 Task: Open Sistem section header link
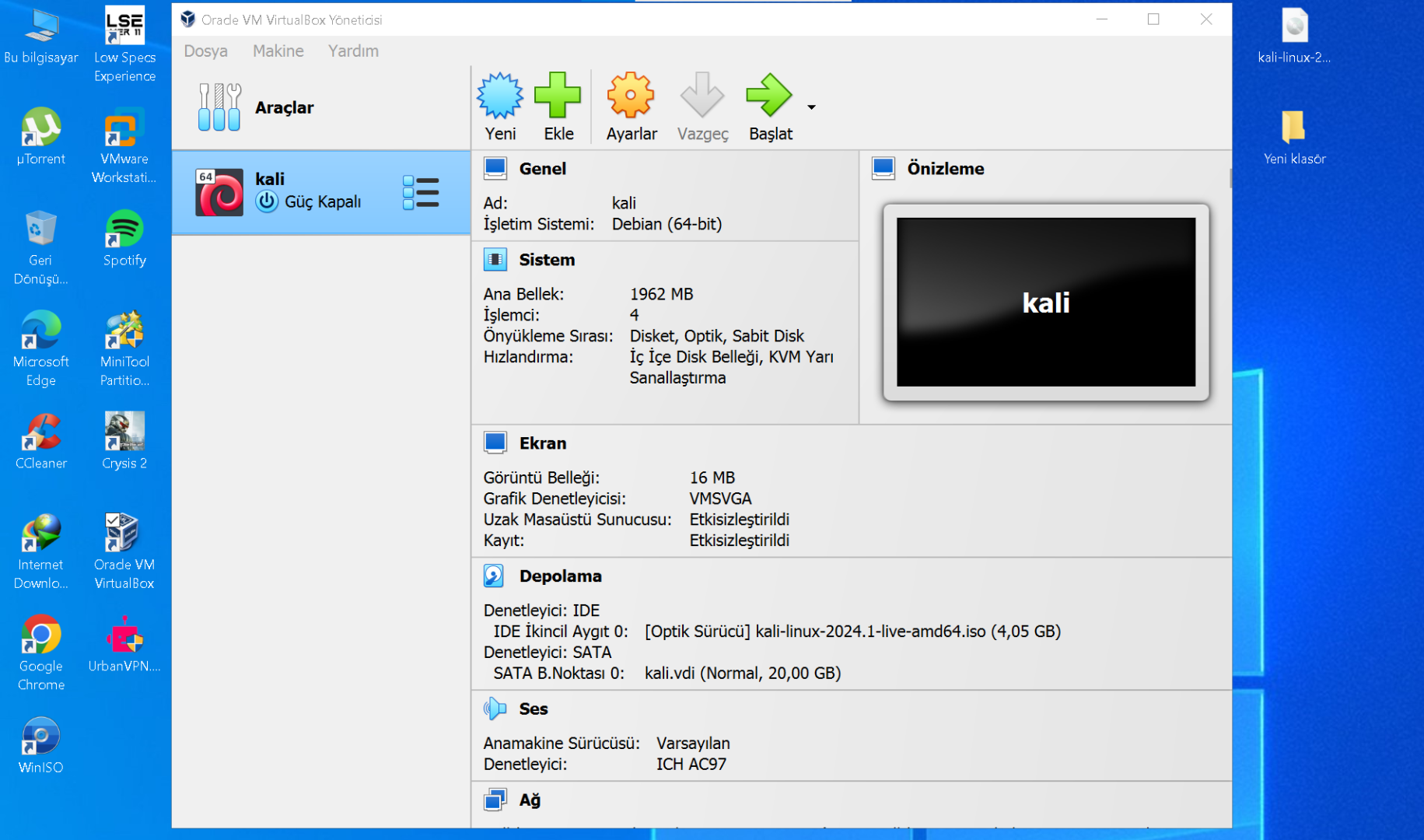547,260
